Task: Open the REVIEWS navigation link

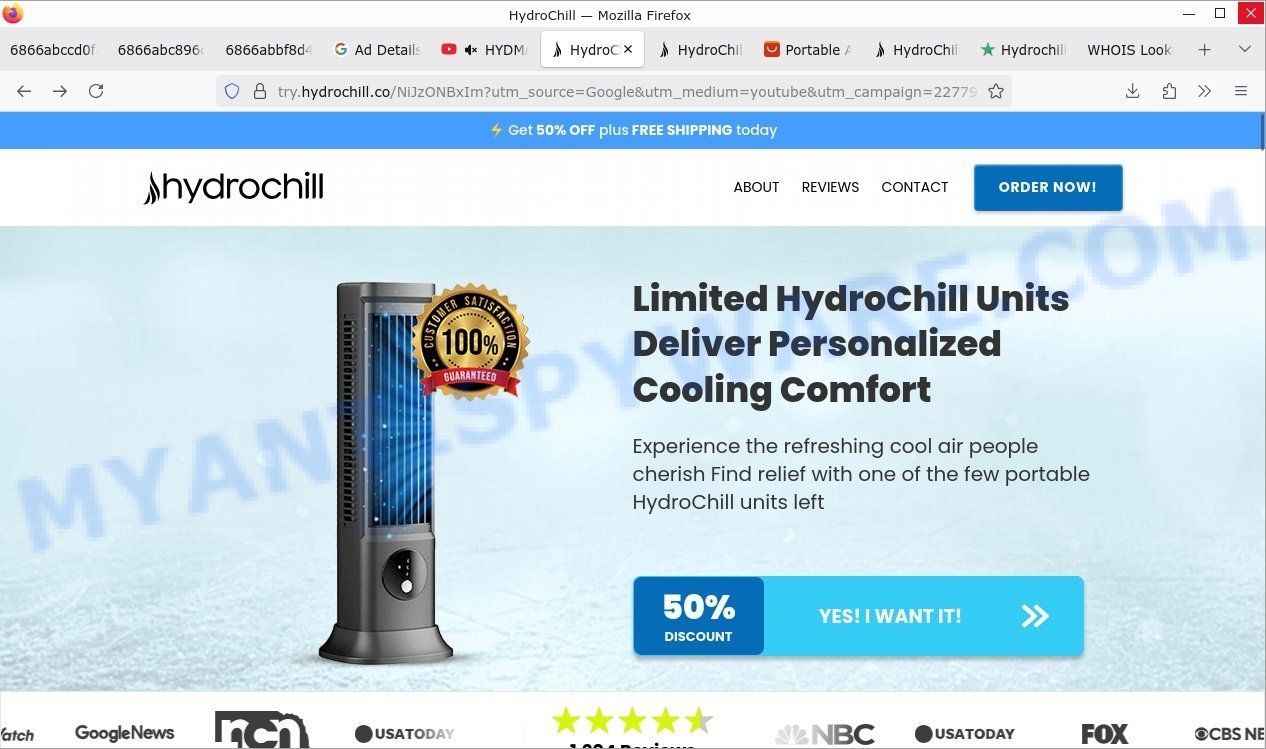Action: [x=830, y=187]
